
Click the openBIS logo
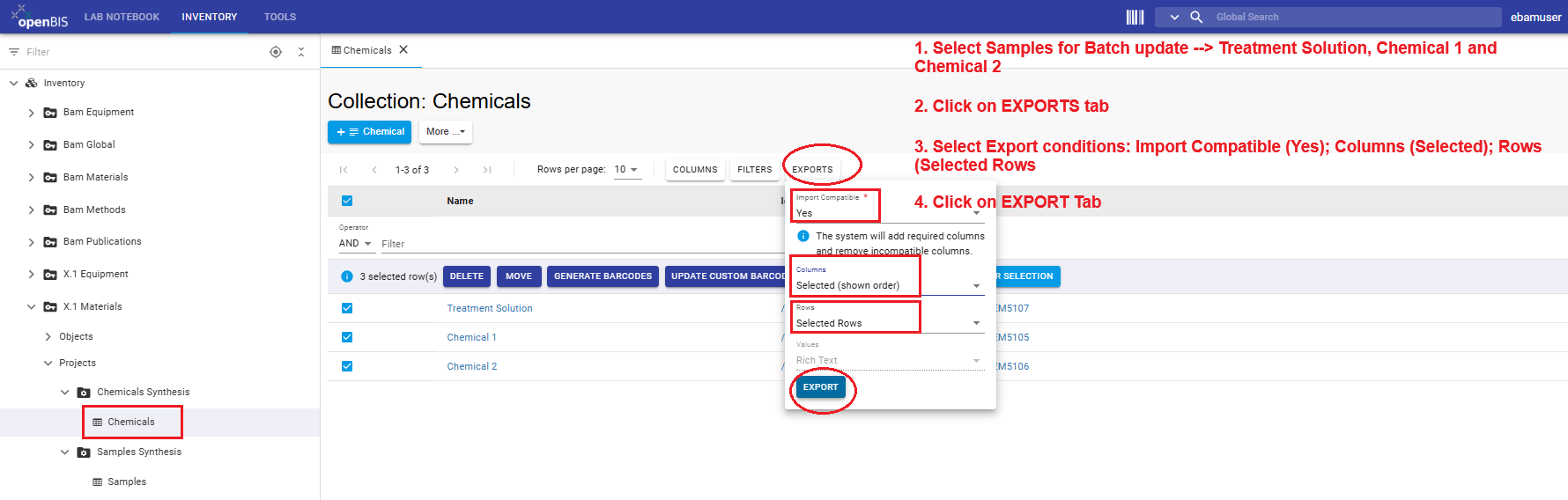click(x=39, y=17)
